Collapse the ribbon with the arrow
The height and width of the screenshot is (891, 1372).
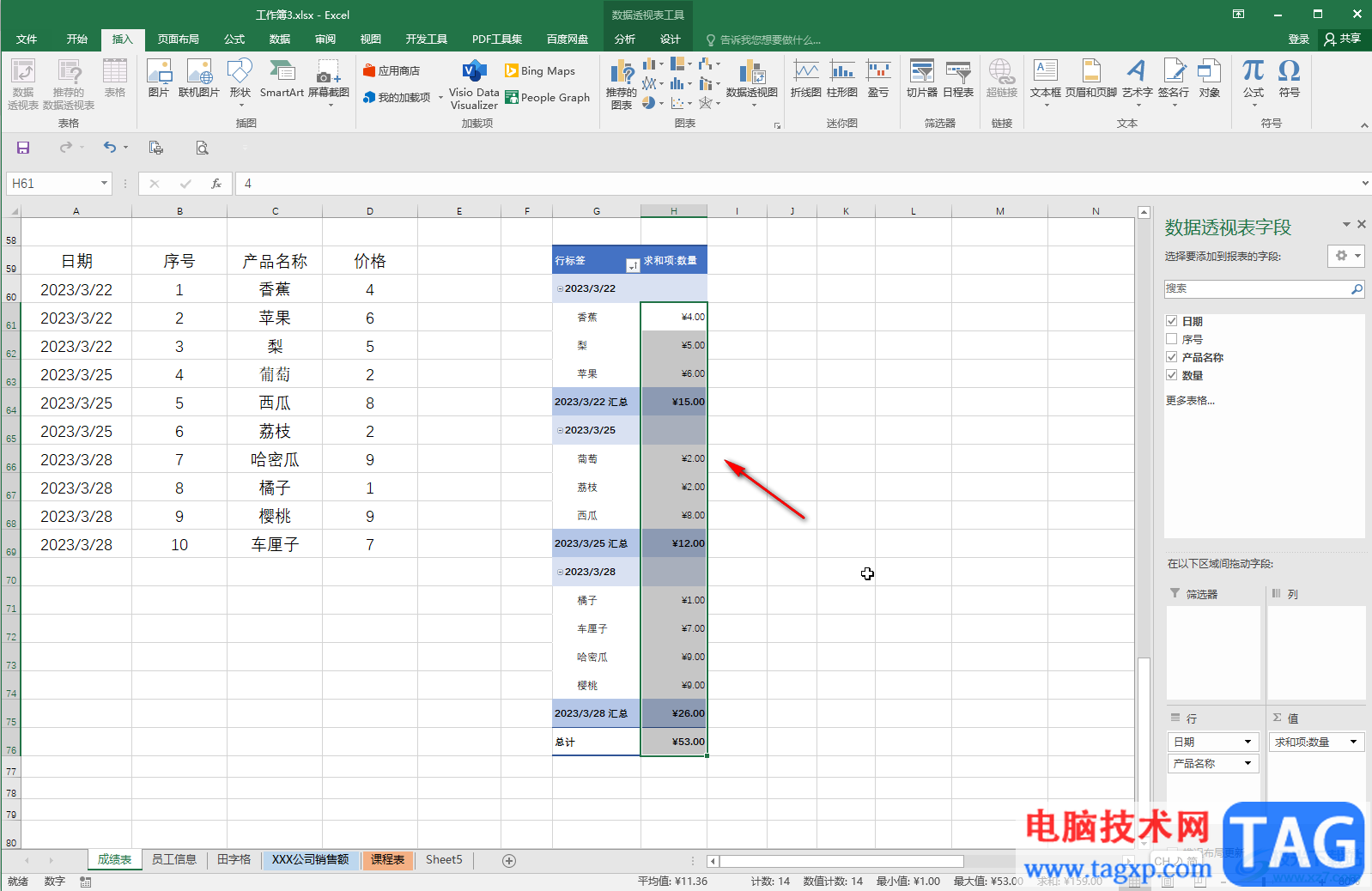(1364, 125)
